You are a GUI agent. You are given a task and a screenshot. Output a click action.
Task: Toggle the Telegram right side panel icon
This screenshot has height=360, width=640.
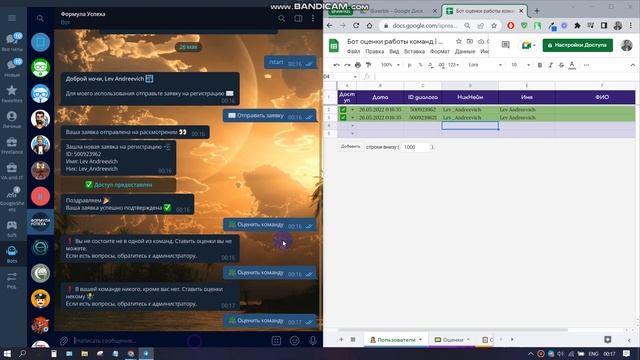pyautogui.click(x=298, y=18)
